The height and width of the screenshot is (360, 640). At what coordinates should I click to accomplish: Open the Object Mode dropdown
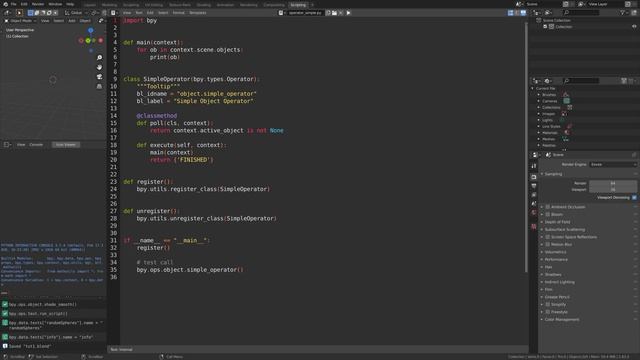tap(20, 20)
